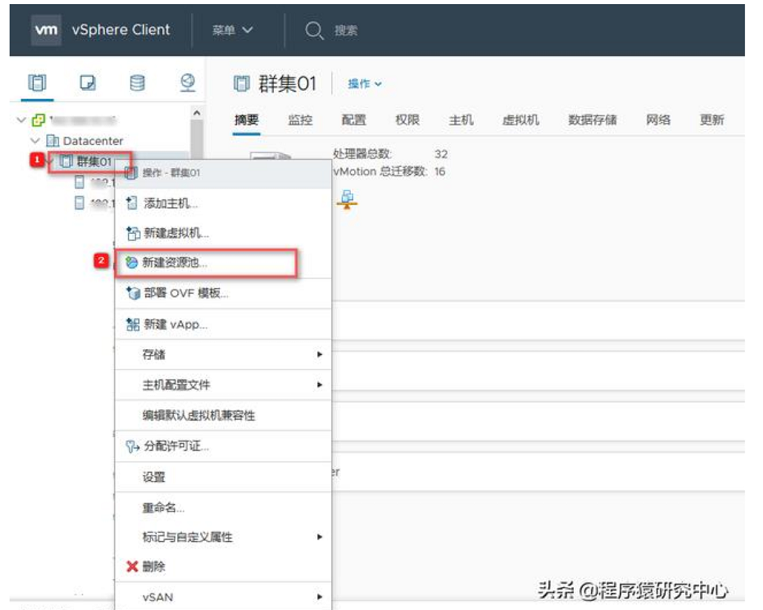Collapse the Datacenter tree node
This screenshot has width=763, height=610.
[35, 141]
